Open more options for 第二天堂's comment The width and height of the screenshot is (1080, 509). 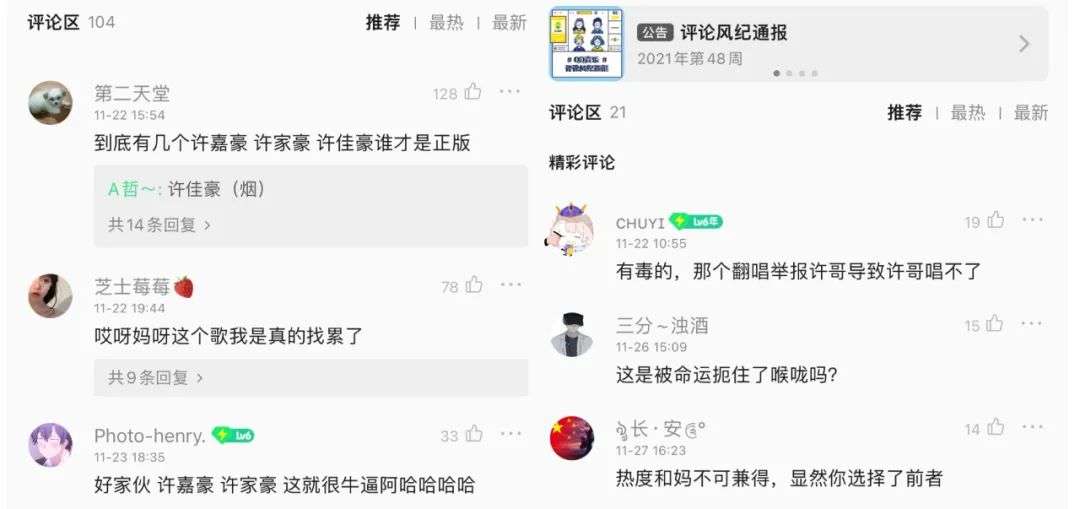coord(510,92)
